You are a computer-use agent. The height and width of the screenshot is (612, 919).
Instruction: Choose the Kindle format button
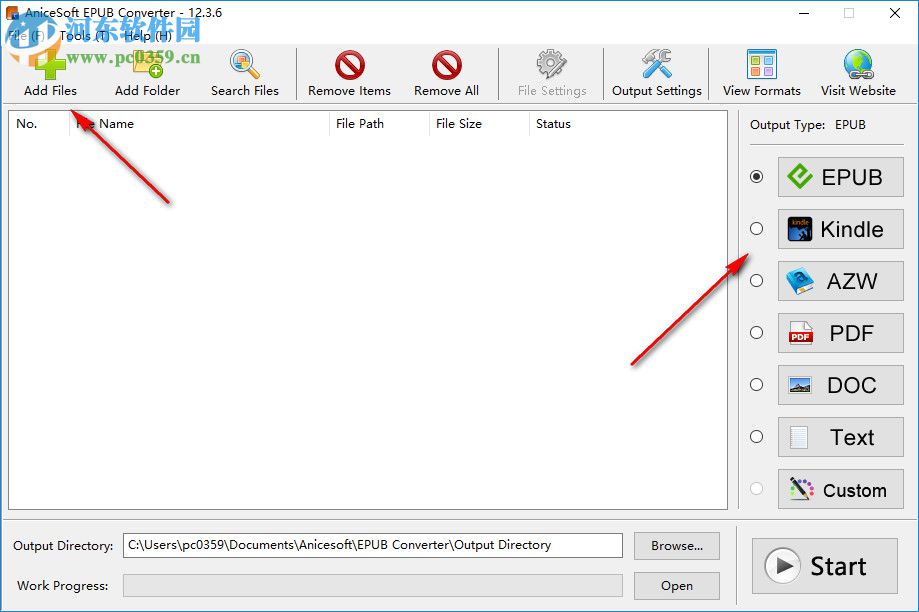[840, 229]
